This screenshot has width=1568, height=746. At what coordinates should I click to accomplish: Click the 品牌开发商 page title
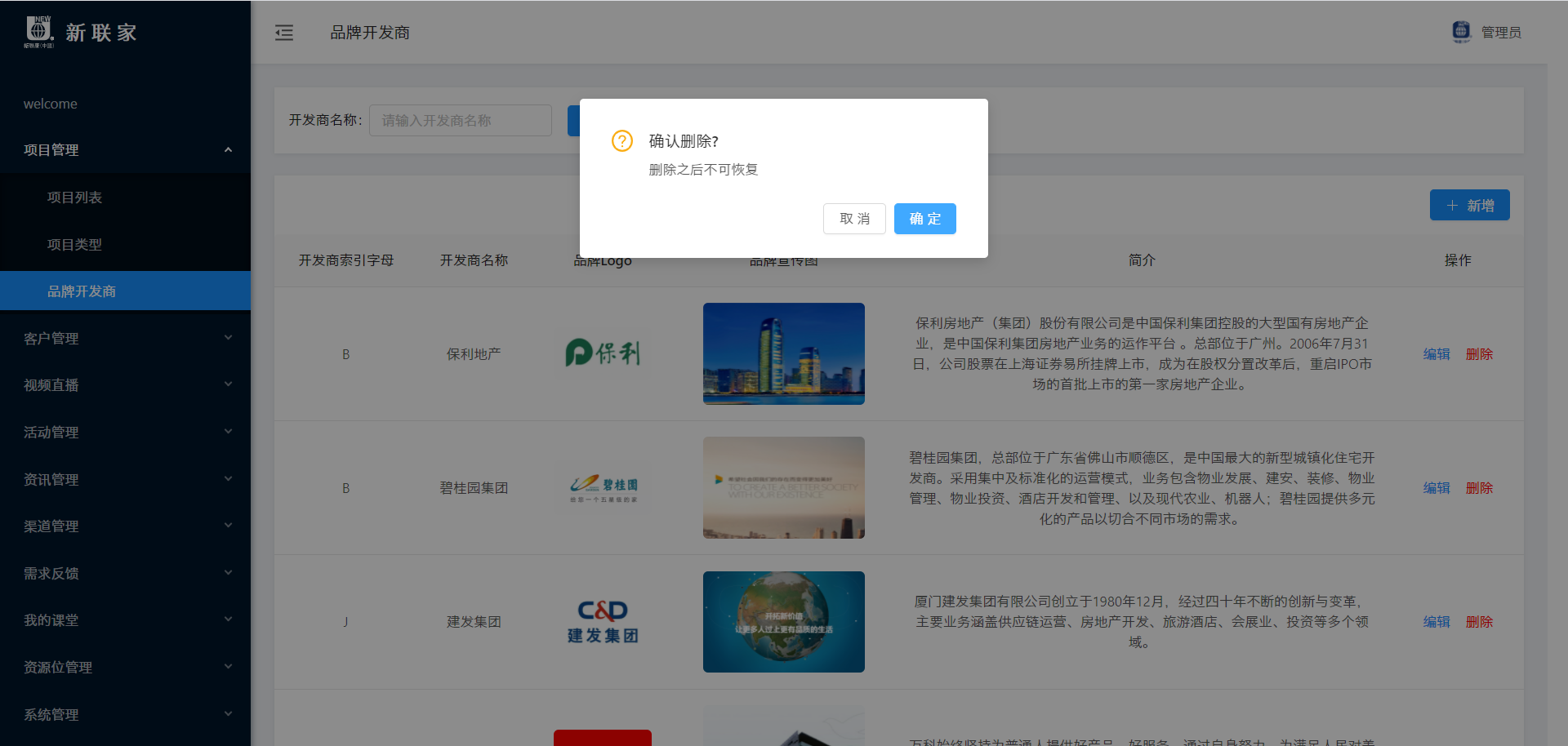pyautogui.click(x=370, y=33)
